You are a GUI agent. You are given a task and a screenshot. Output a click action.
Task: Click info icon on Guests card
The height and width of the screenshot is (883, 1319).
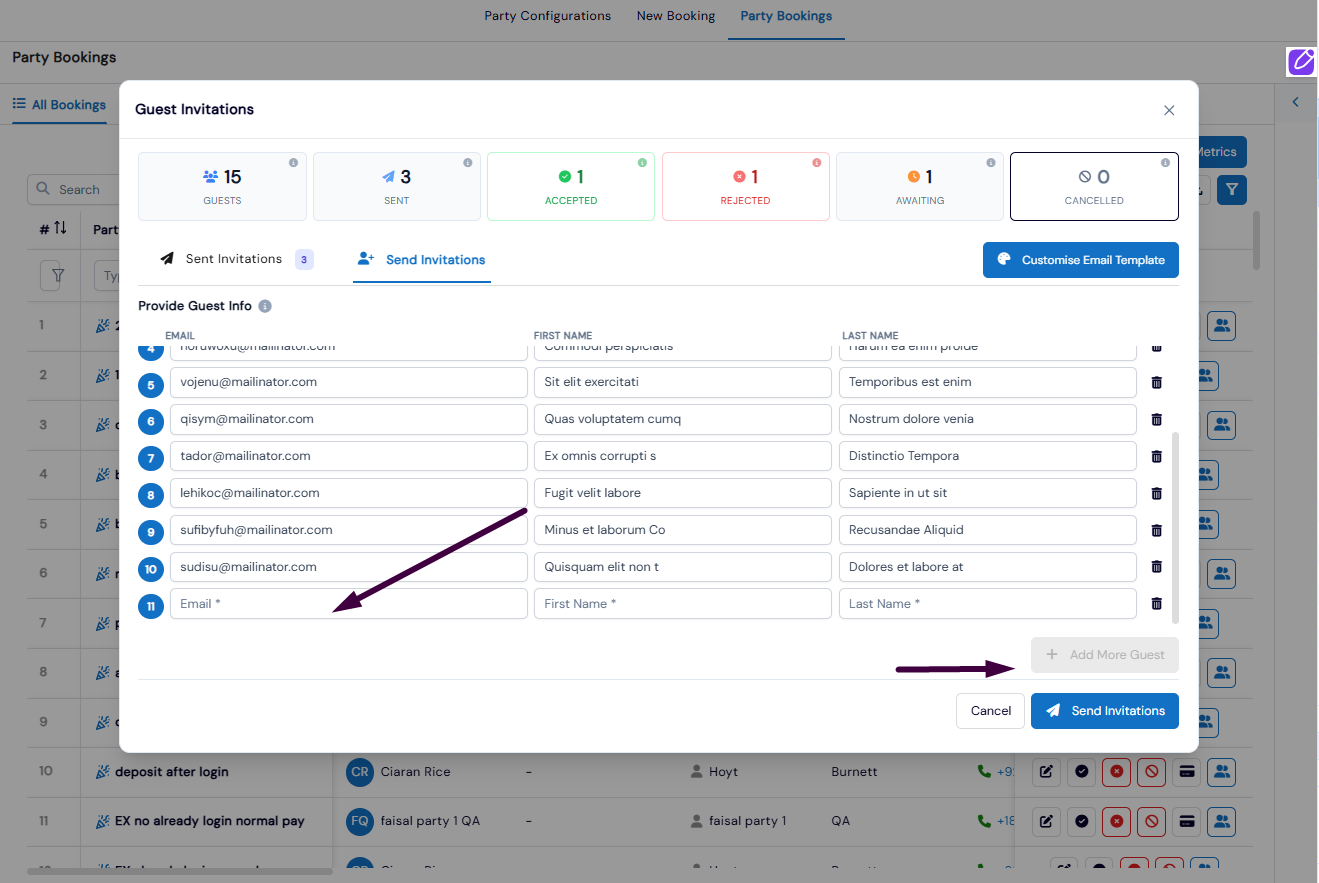[x=293, y=162]
